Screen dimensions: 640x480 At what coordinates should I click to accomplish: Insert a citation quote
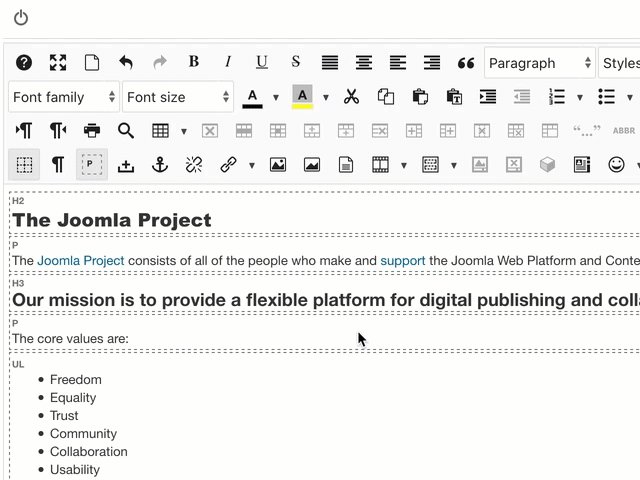point(587,131)
